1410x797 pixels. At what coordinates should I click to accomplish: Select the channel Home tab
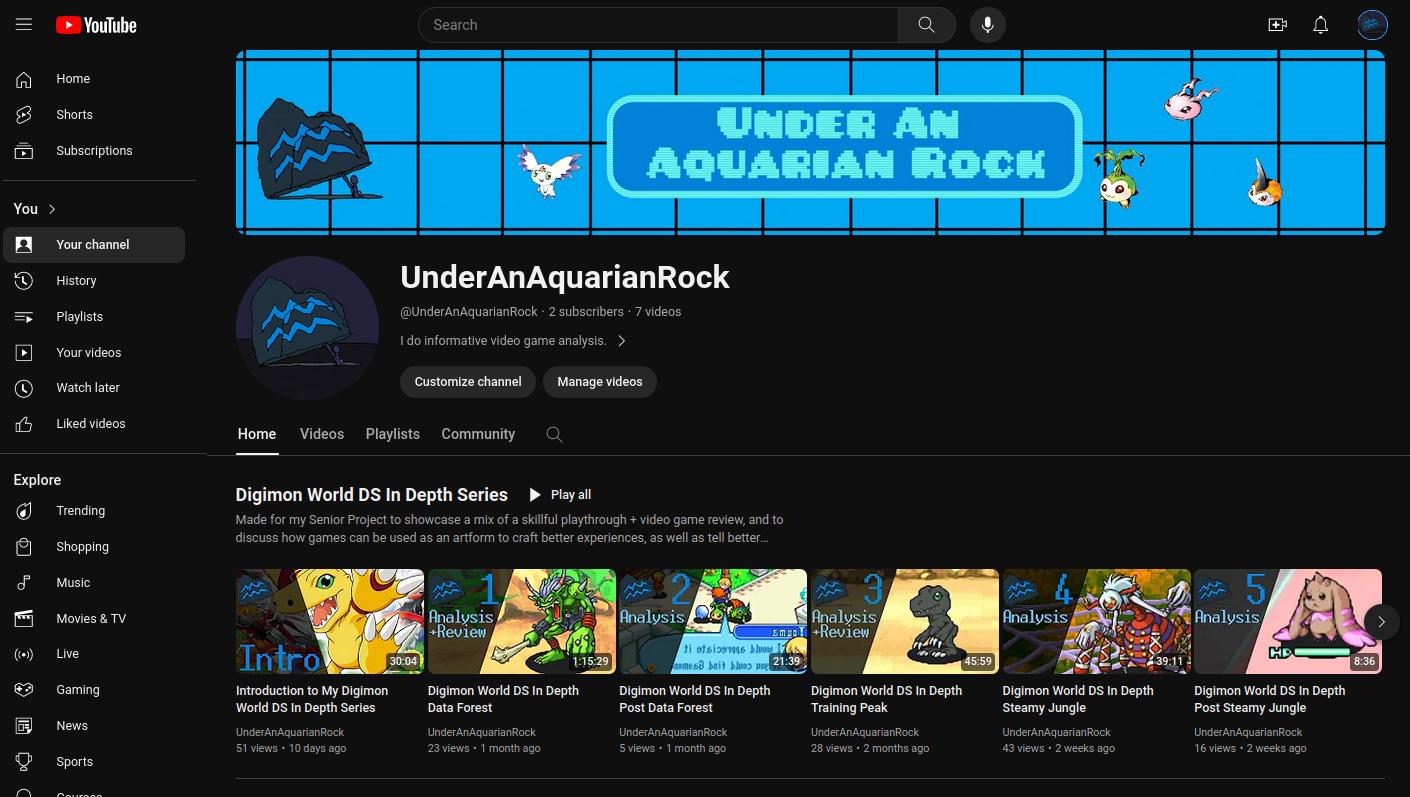257,434
